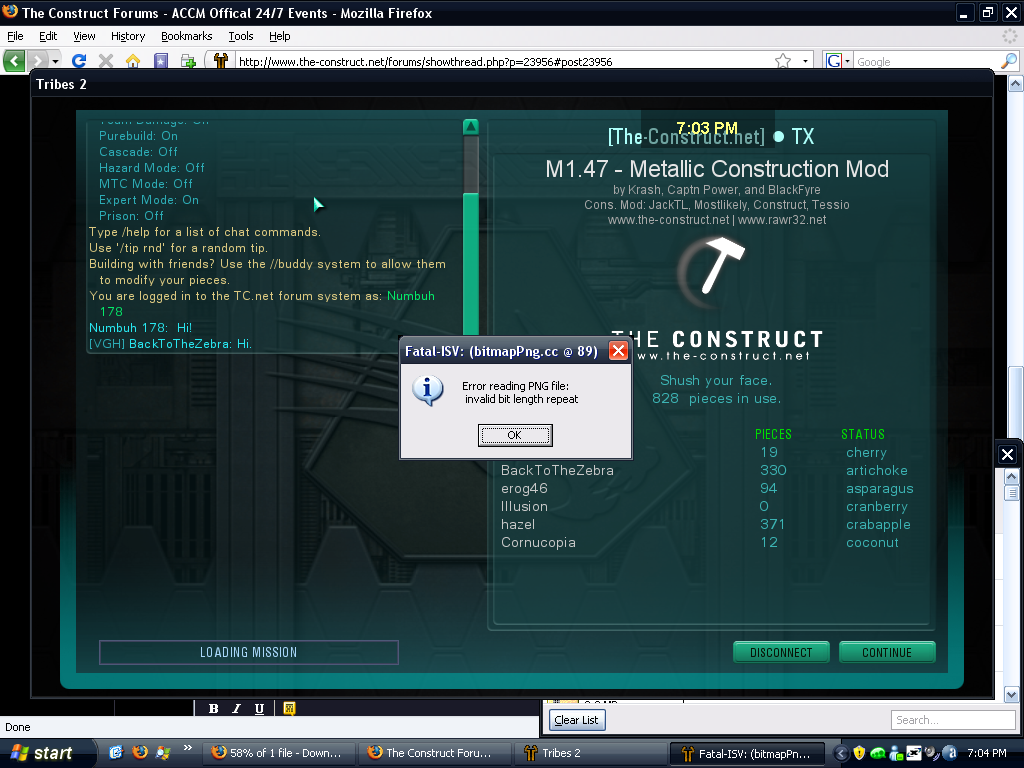Switch to the Downloads taskbar window

coord(279,753)
